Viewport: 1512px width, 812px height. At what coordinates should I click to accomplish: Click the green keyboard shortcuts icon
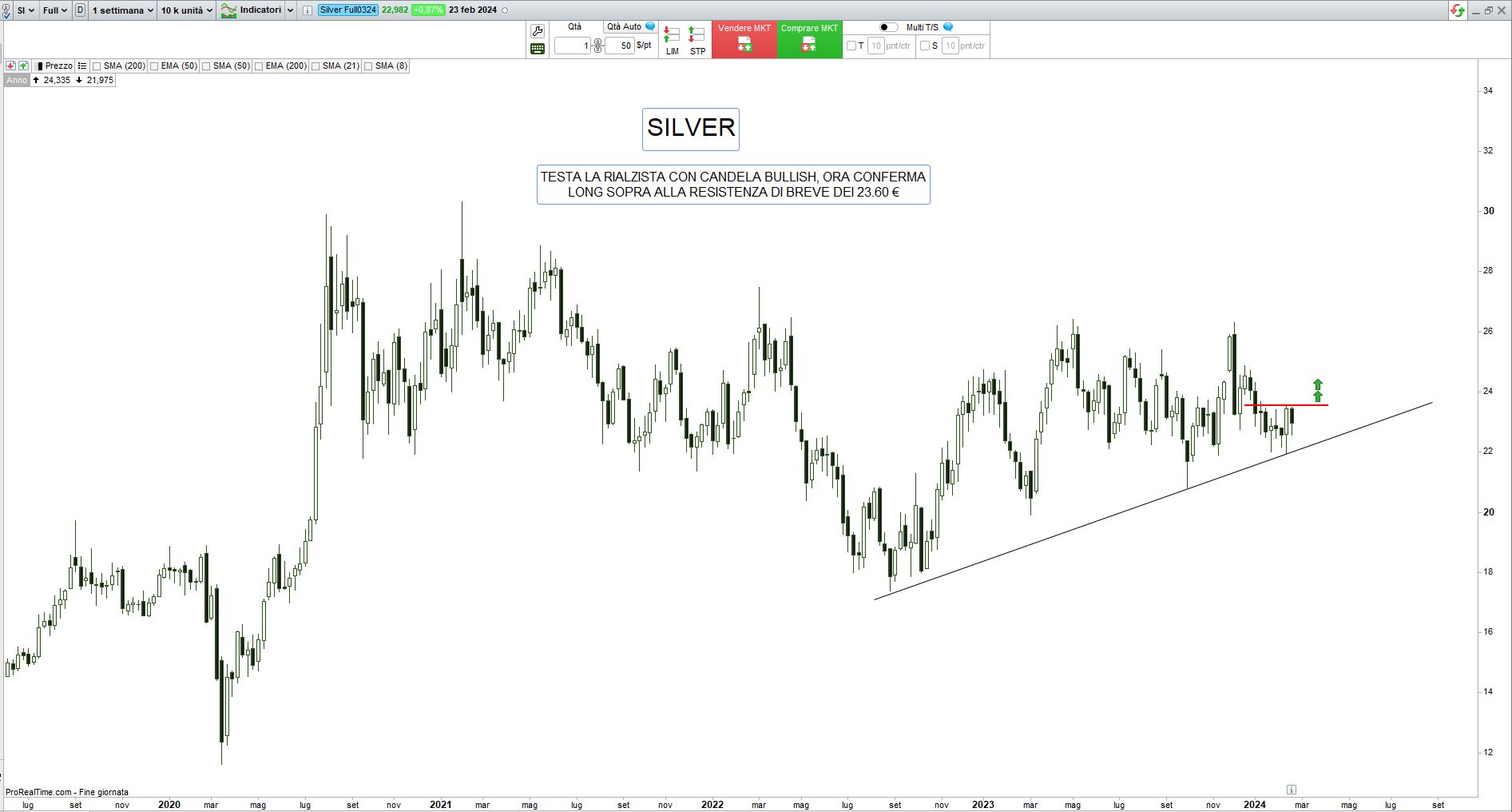(538, 49)
